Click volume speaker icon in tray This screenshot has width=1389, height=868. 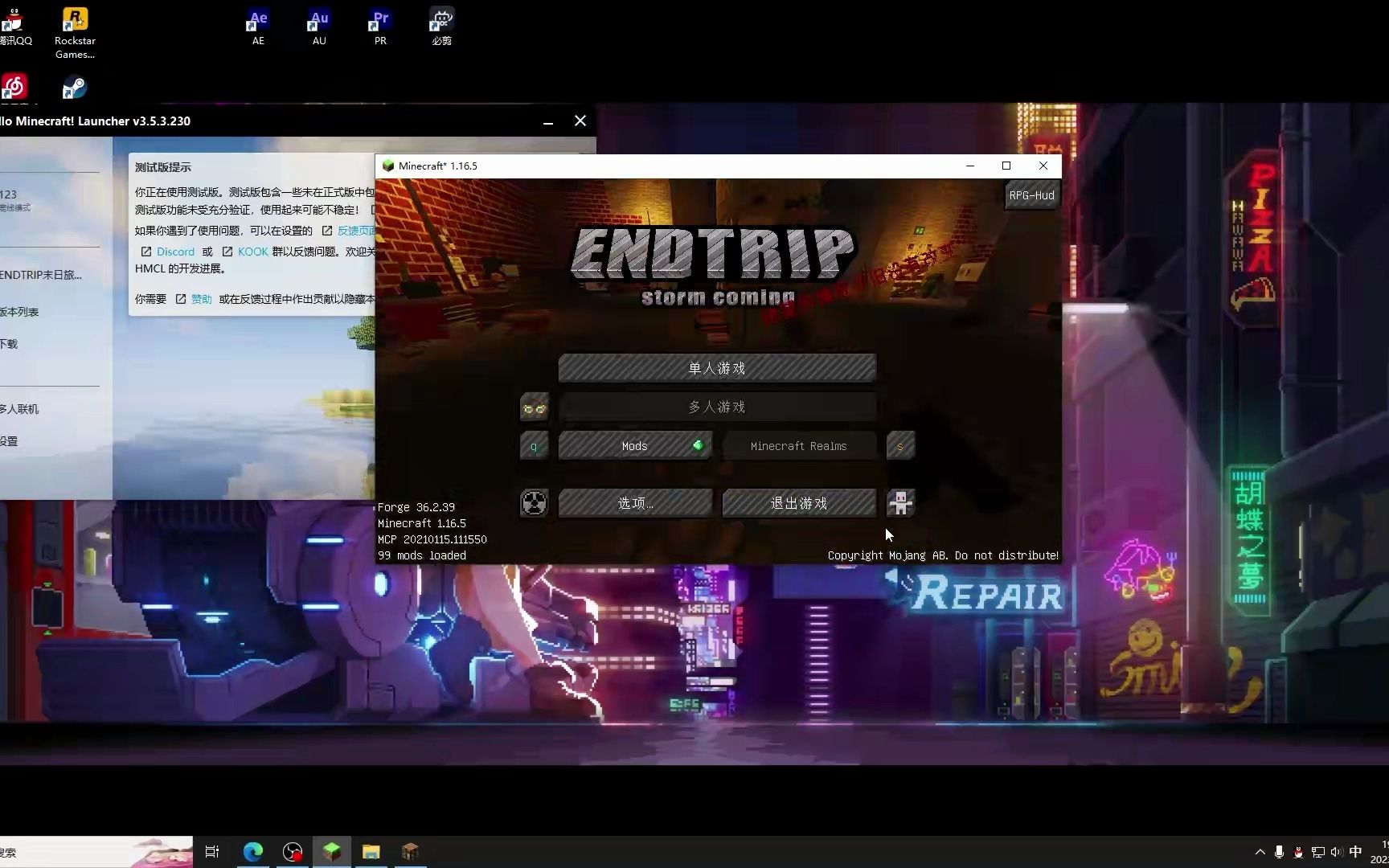[x=1336, y=852]
